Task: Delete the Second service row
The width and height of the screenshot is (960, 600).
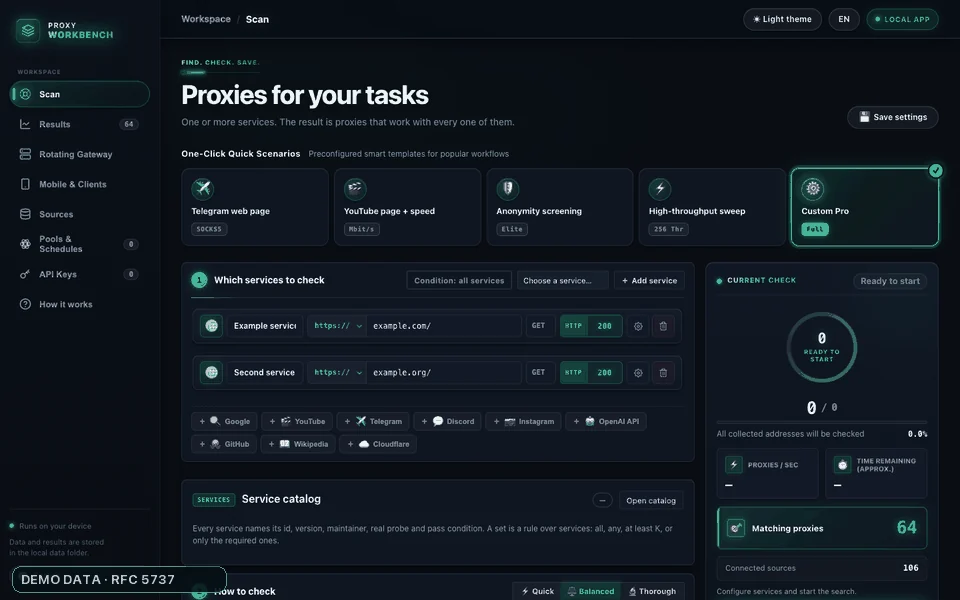Action: 663,373
